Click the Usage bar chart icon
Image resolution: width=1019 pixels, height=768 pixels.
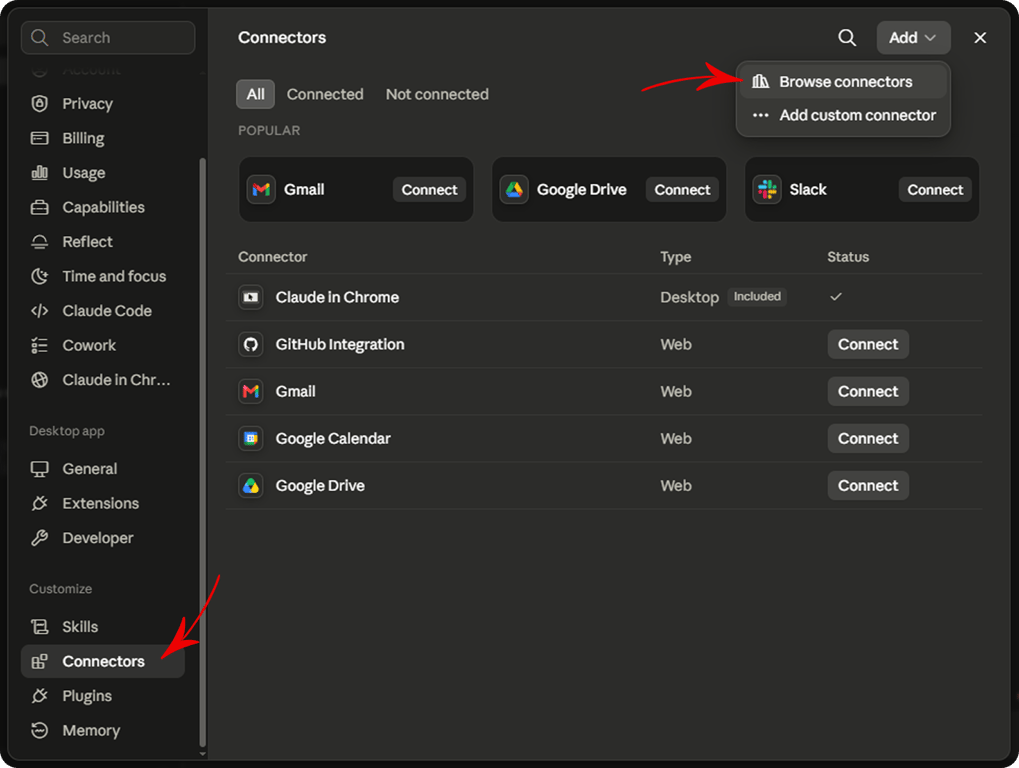tap(40, 172)
